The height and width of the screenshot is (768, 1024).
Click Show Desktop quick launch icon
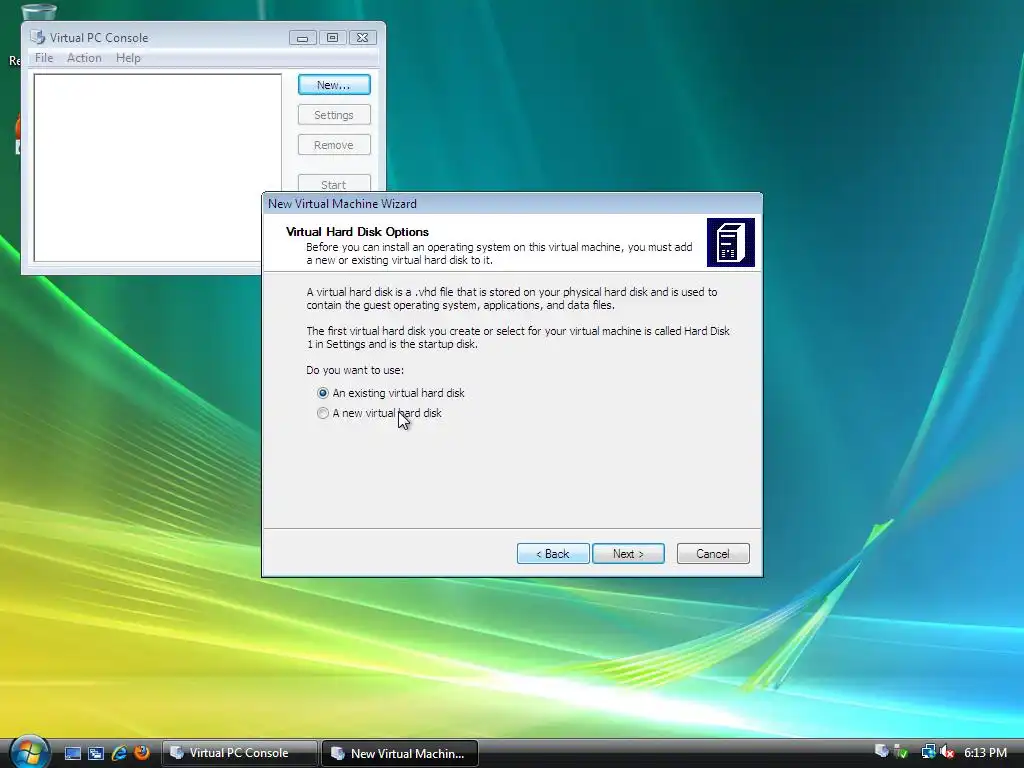72,753
